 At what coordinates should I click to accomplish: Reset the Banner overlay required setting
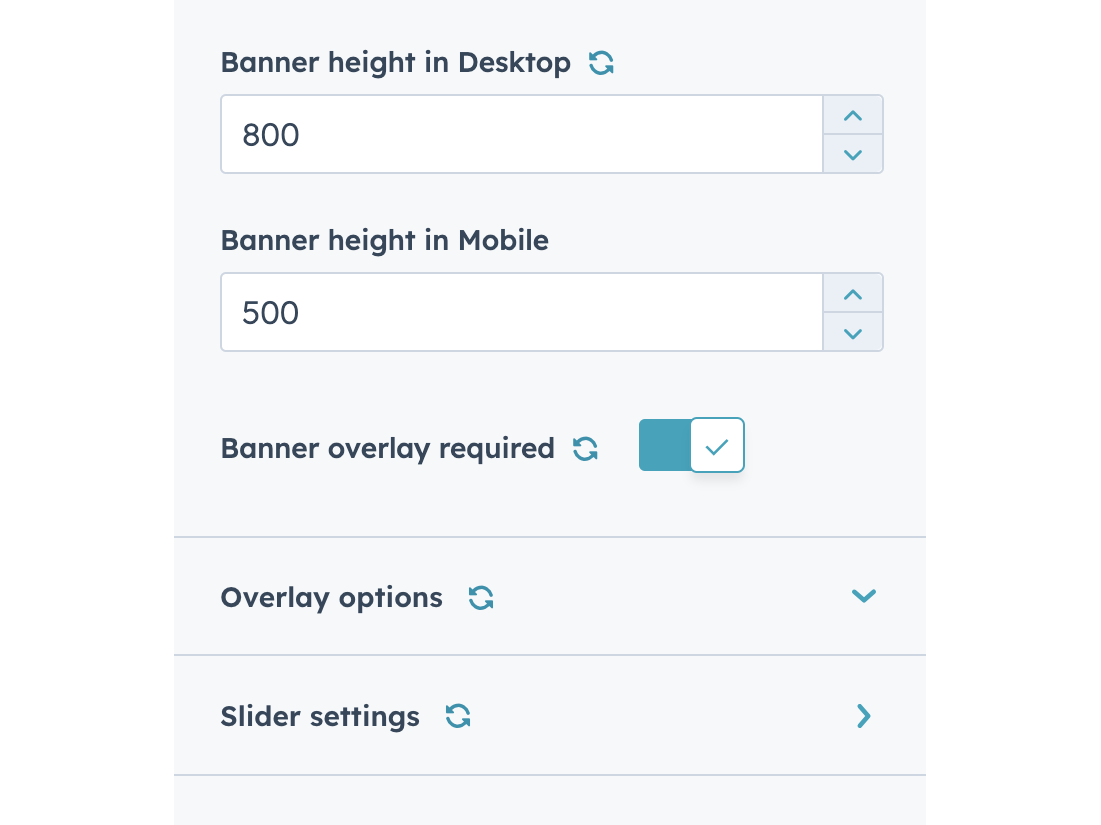point(585,449)
